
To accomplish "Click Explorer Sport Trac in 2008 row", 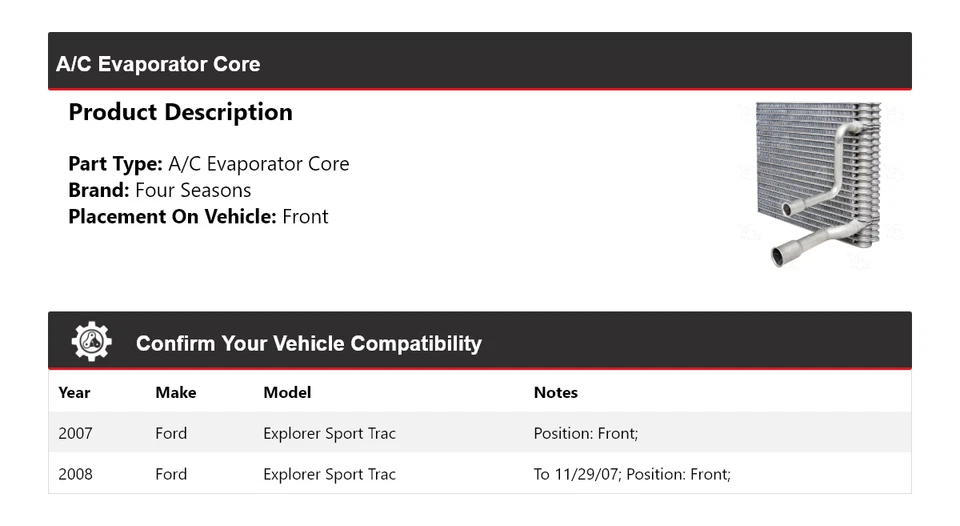I will [329, 474].
